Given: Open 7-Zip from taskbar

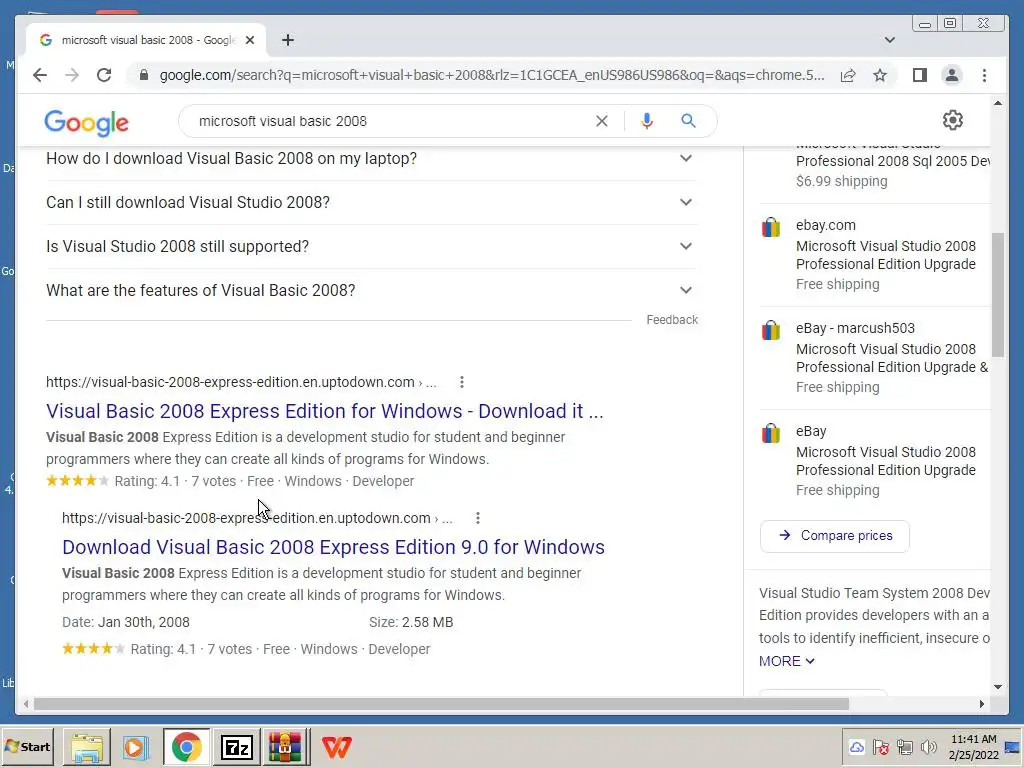Looking at the screenshot, I should [x=236, y=747].
